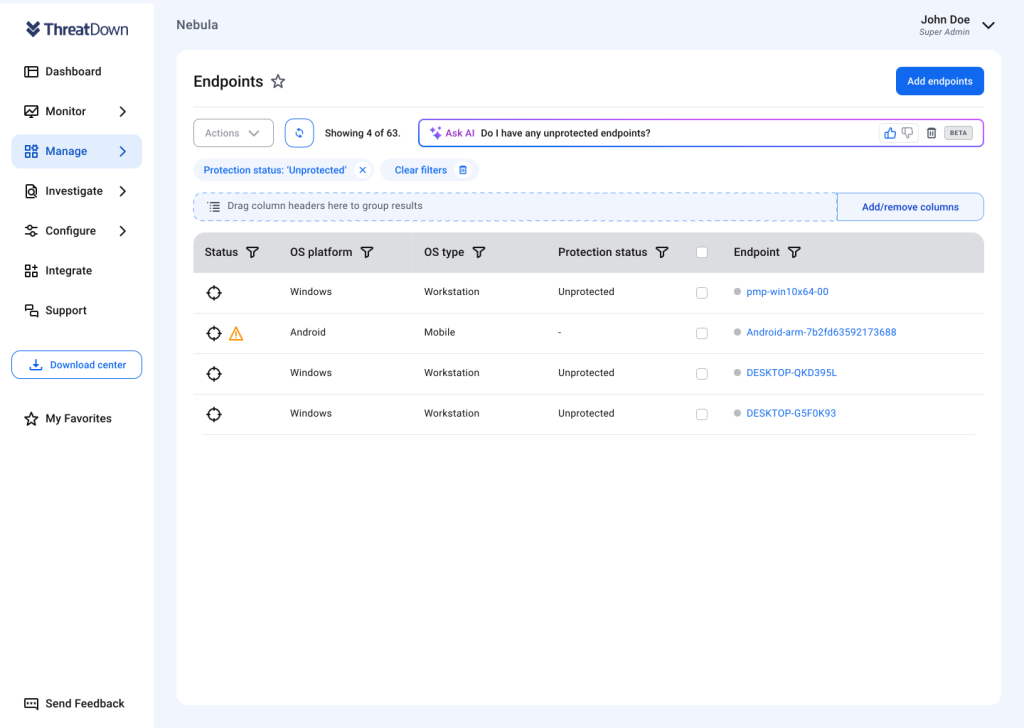Remove the Protection status 'Unprotected' filter
Viewport: 1024px width, 728px height.
pos(362,170)
